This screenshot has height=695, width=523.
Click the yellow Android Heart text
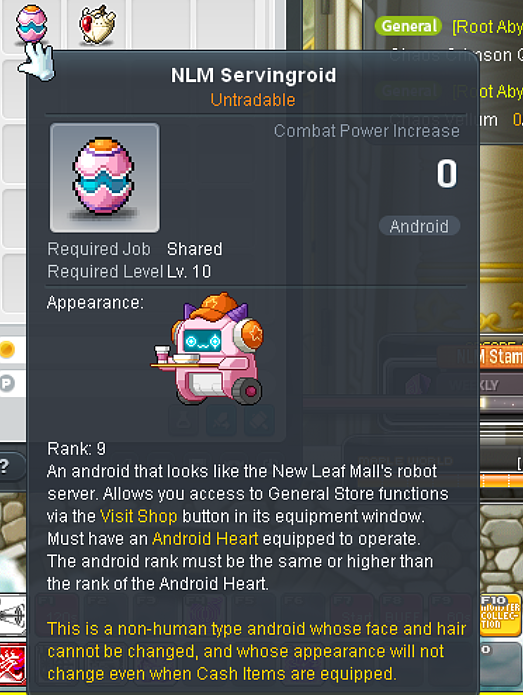point(205,539)
